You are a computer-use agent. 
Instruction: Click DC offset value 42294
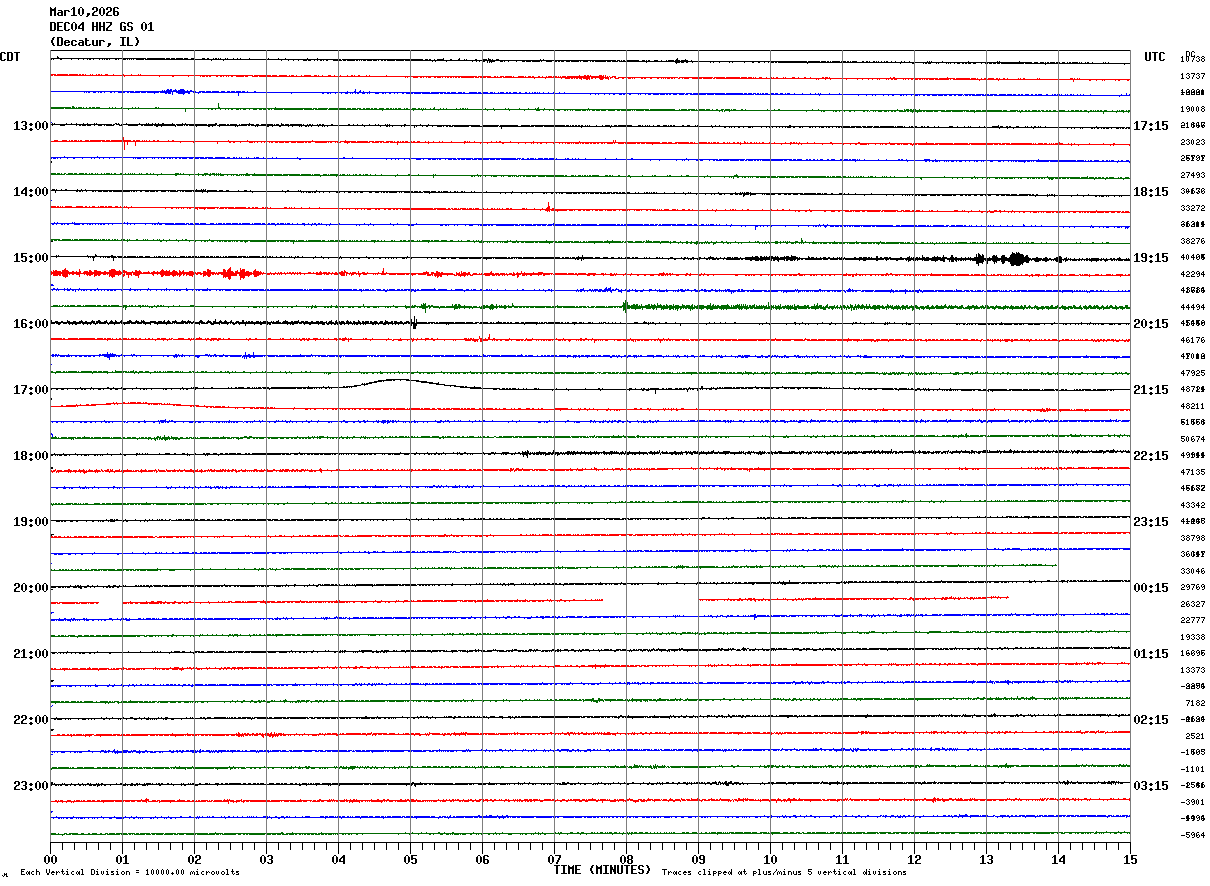(1192, 275)
